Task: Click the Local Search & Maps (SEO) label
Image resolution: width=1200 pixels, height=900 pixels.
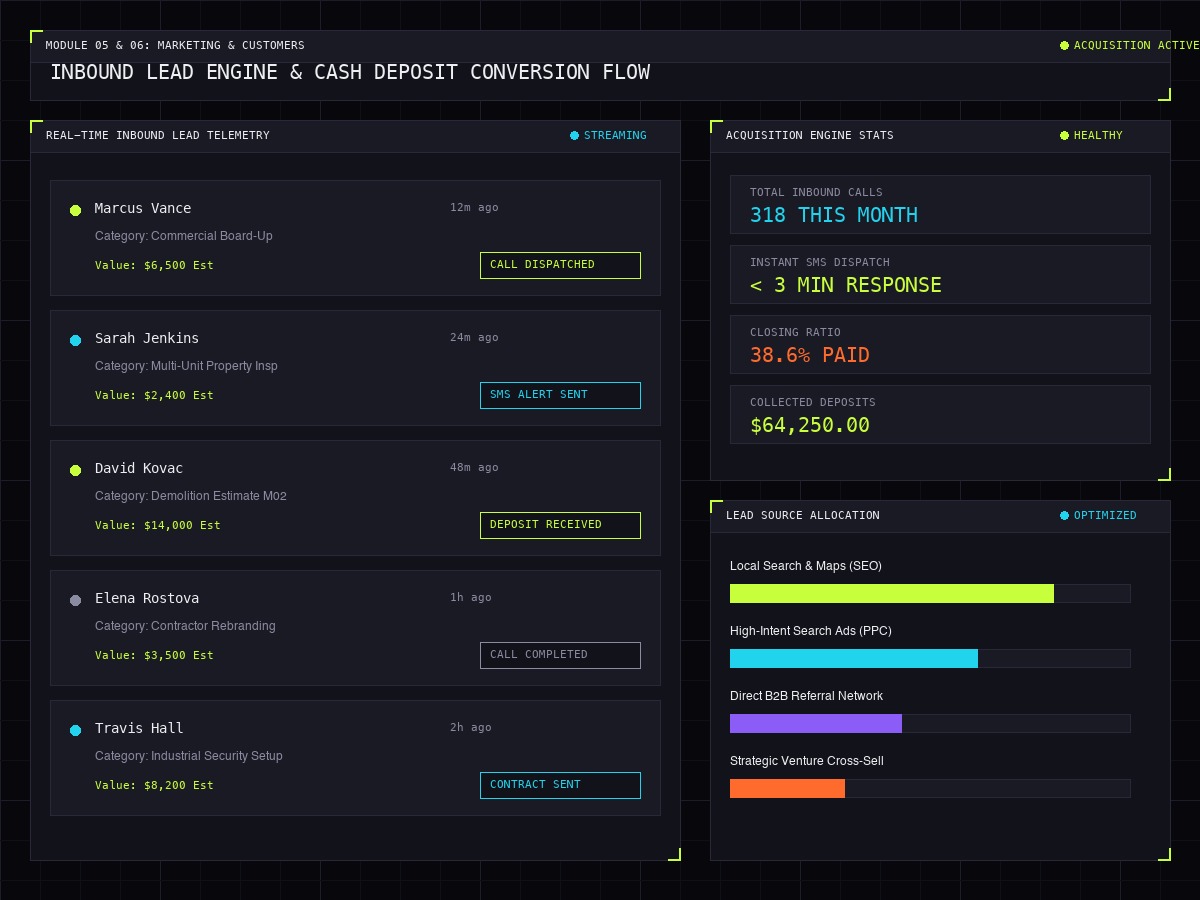Action: tap(806, 566)
